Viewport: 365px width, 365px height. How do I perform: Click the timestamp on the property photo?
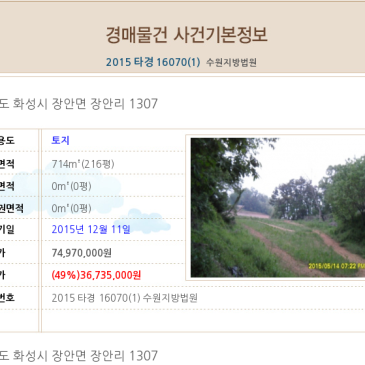(336, 266)
